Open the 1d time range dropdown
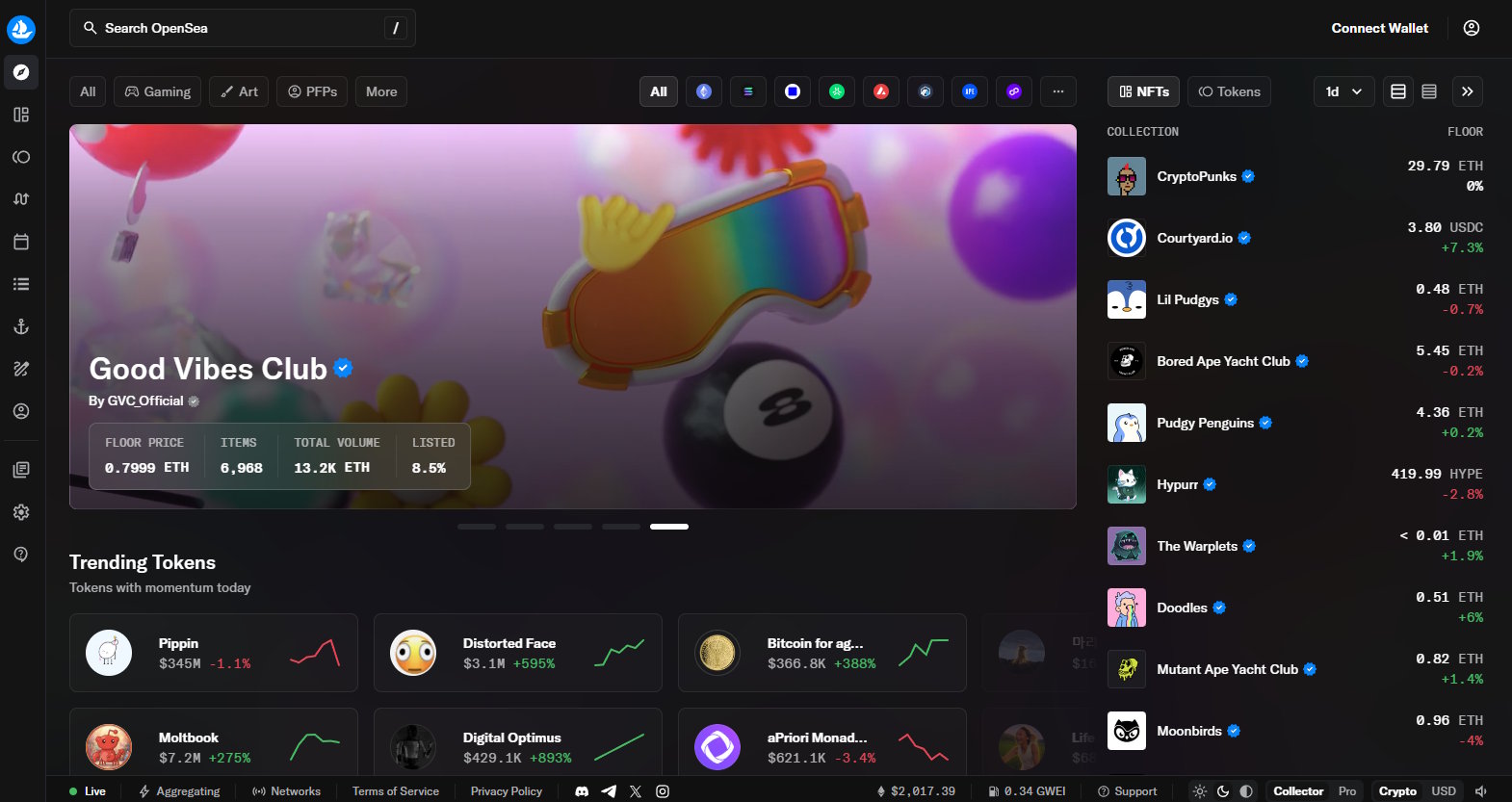This screenshot has height=802, width=1512. (x=1344, y=91)
